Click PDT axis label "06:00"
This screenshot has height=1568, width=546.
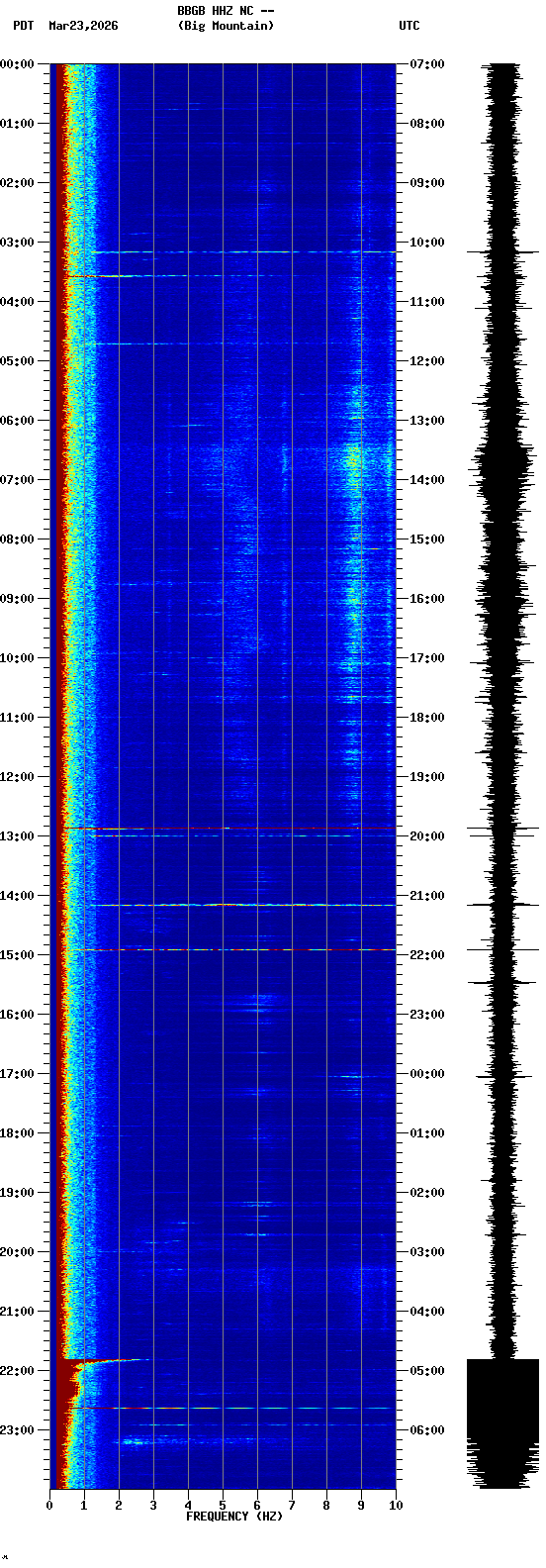click(x=17, y=421)
